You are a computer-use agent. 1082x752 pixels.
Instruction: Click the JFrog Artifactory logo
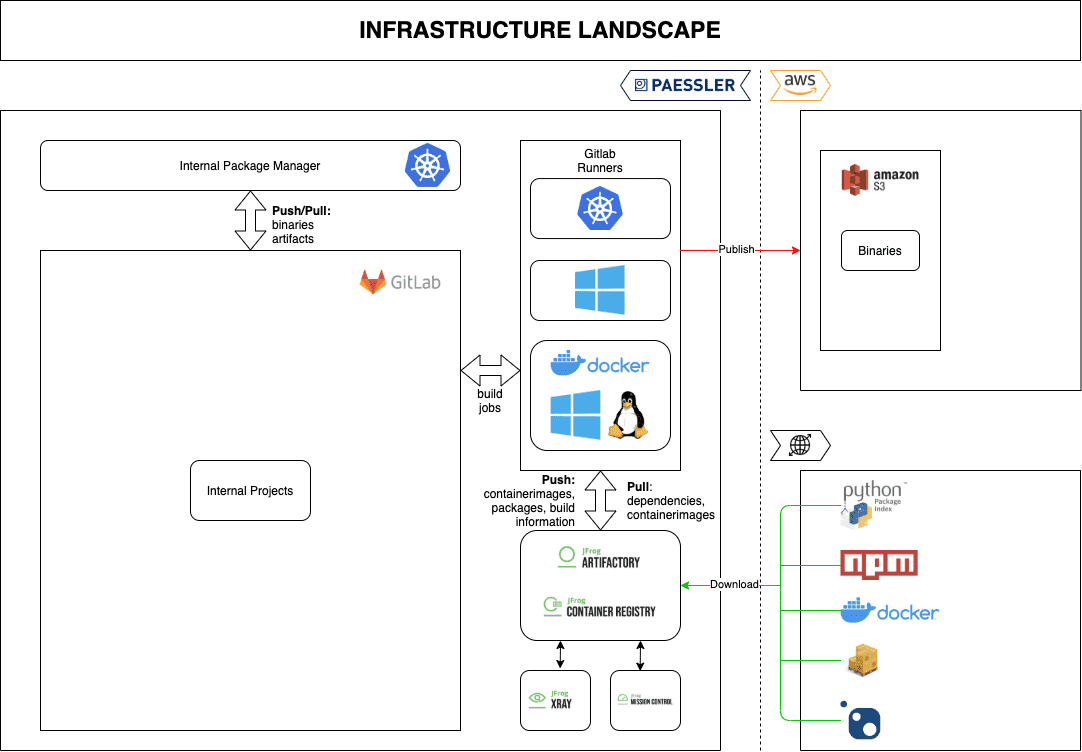click(599, 557)
